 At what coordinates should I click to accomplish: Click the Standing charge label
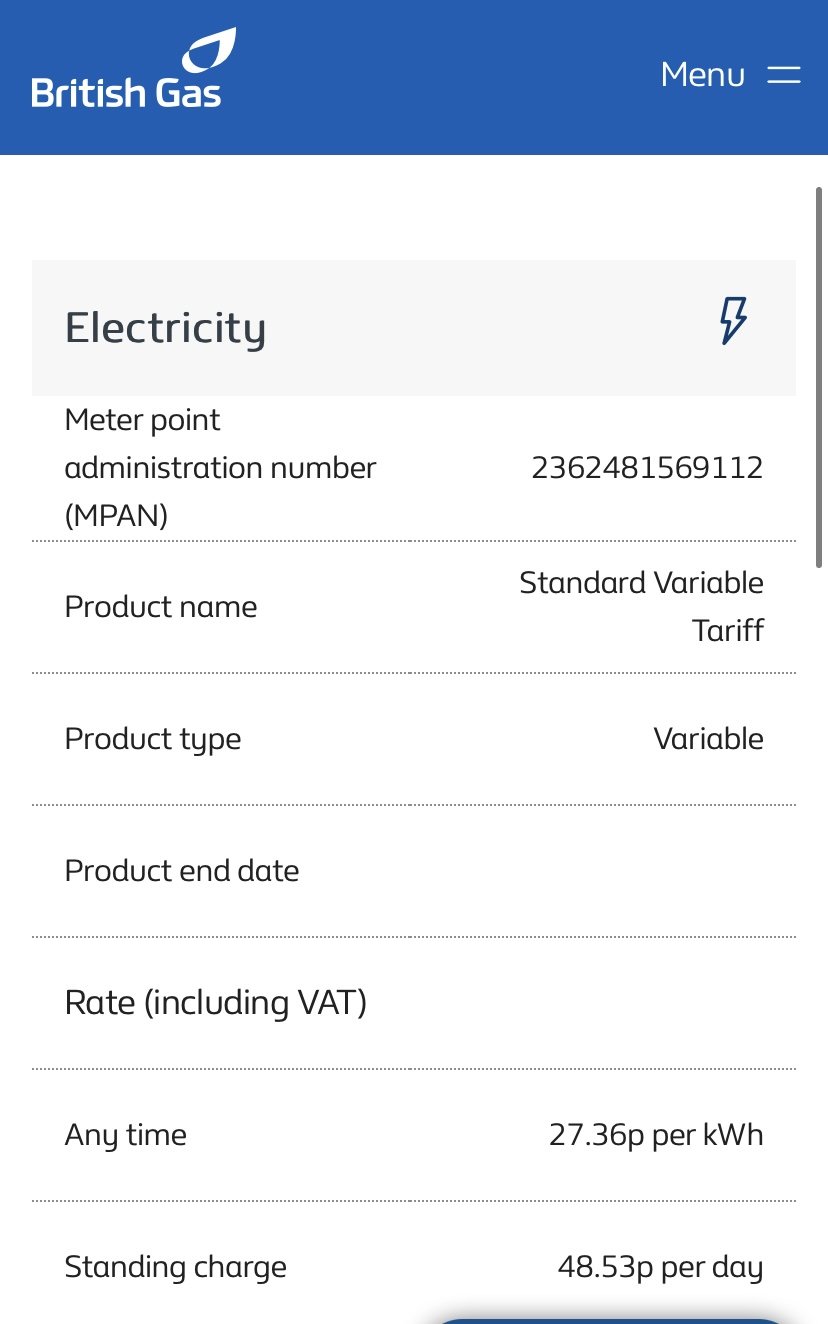[175, 1267]
